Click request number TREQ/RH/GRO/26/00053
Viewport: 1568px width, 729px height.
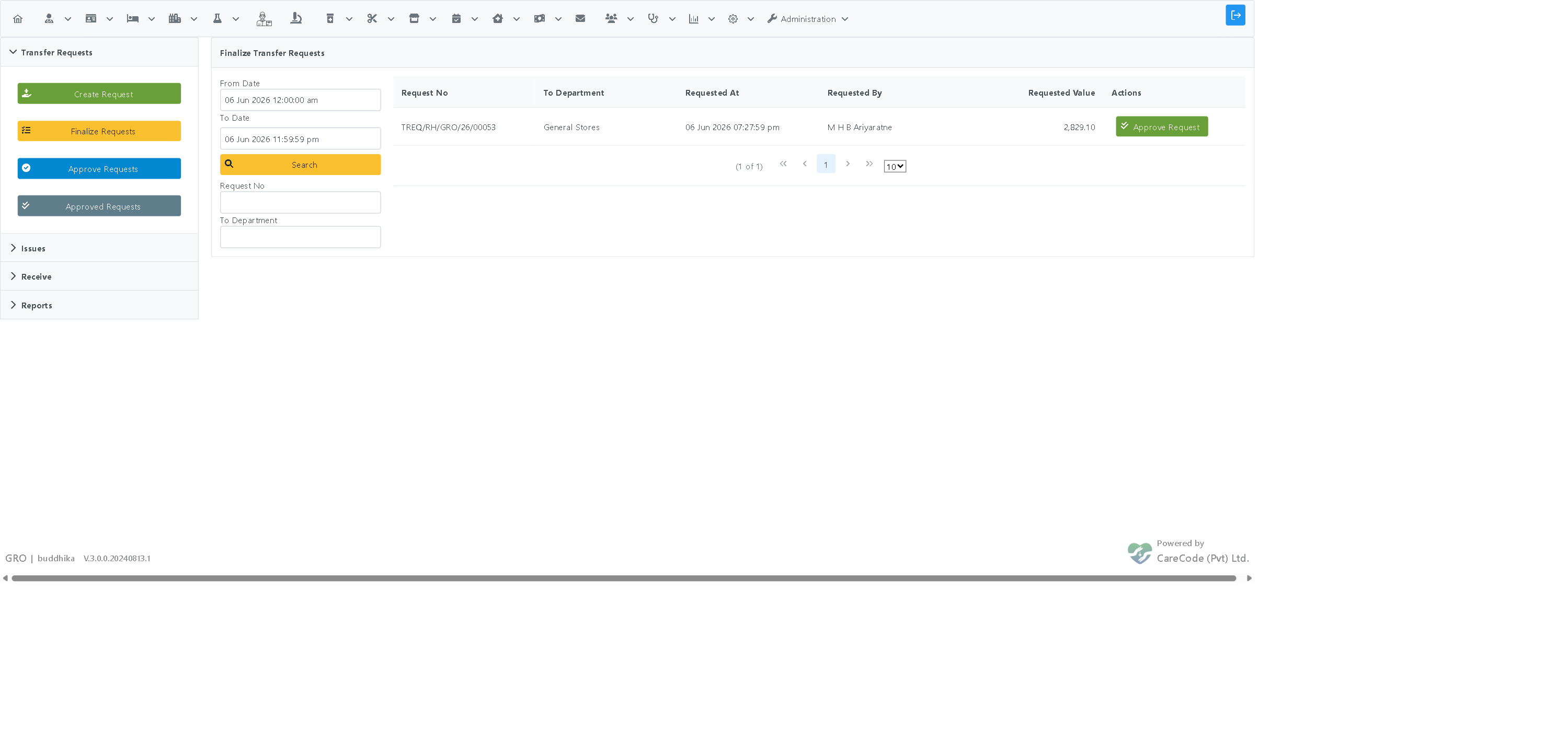coord(448,127)
